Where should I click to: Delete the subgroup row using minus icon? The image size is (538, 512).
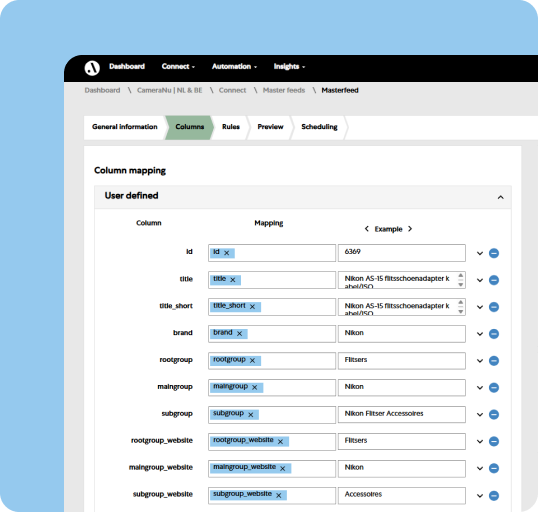[x=494, y=415]
